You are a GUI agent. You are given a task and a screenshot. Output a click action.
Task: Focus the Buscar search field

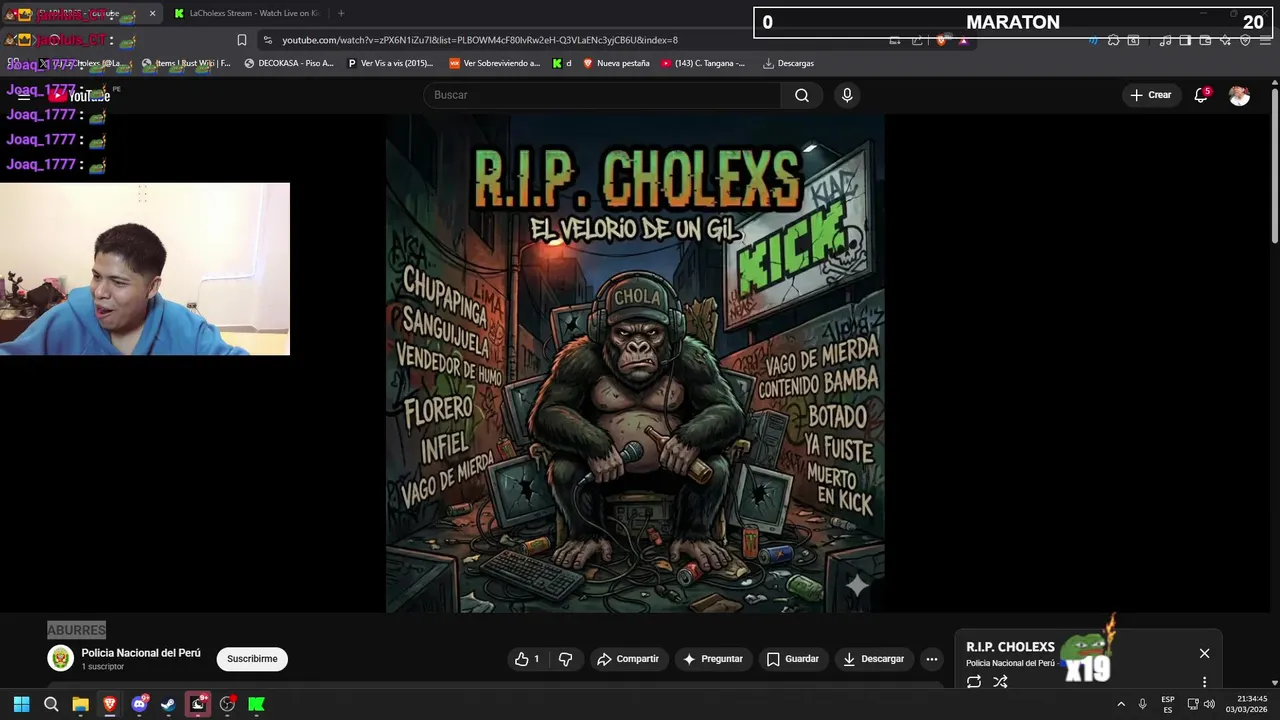(x=602, y=95)
